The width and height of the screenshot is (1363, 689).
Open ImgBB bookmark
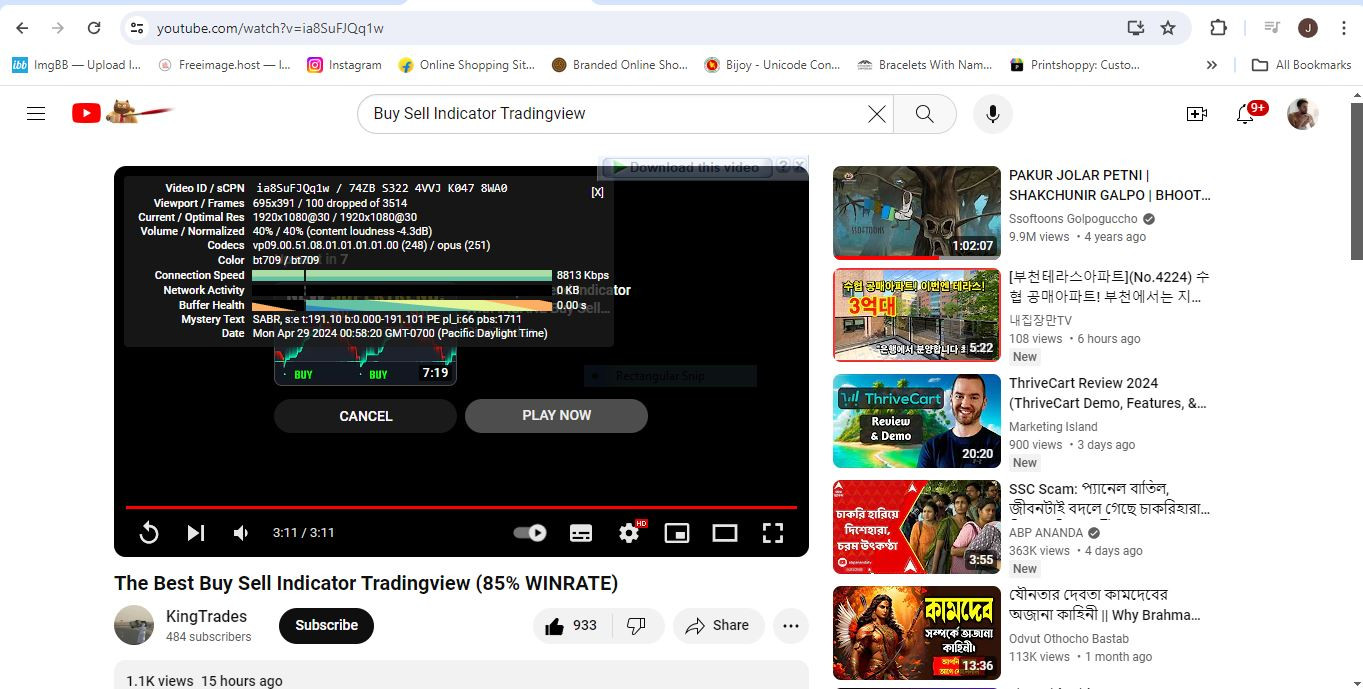click(x=76, y=65)
